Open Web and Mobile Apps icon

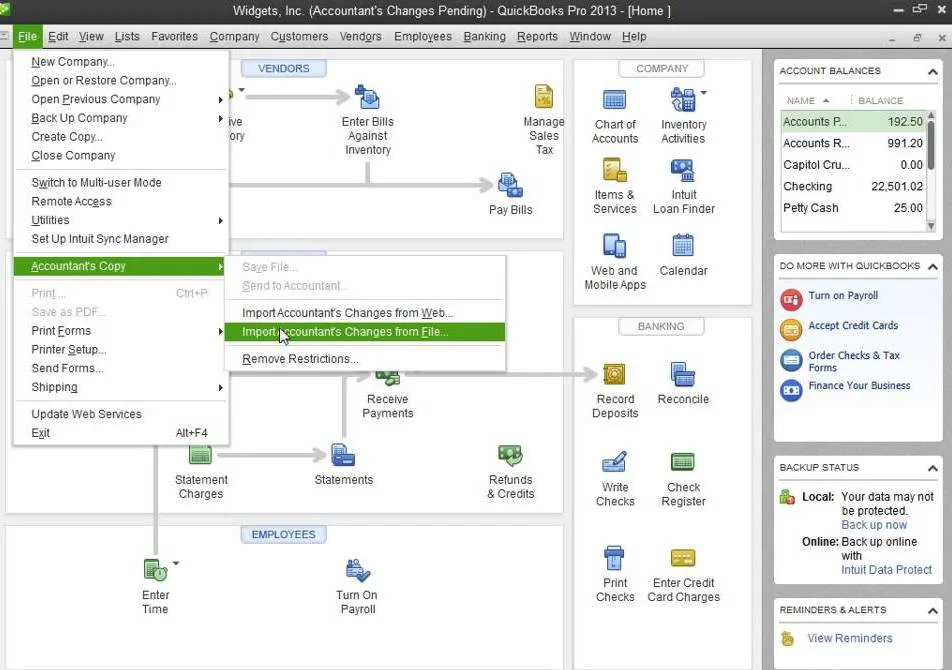click(x=614, y=246)
